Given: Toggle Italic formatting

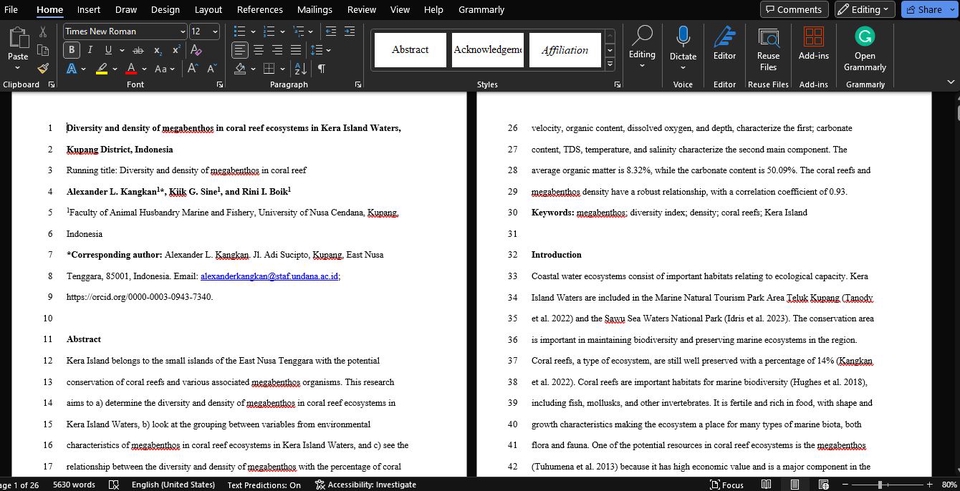Looking at the screenshot, I should (90, 50).
